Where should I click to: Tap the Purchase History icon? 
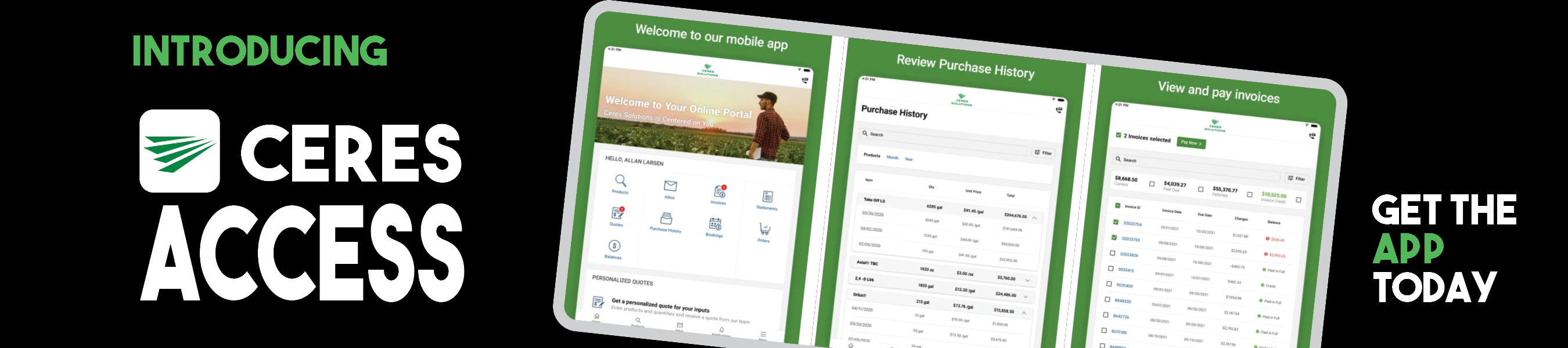tap(667, 219)
